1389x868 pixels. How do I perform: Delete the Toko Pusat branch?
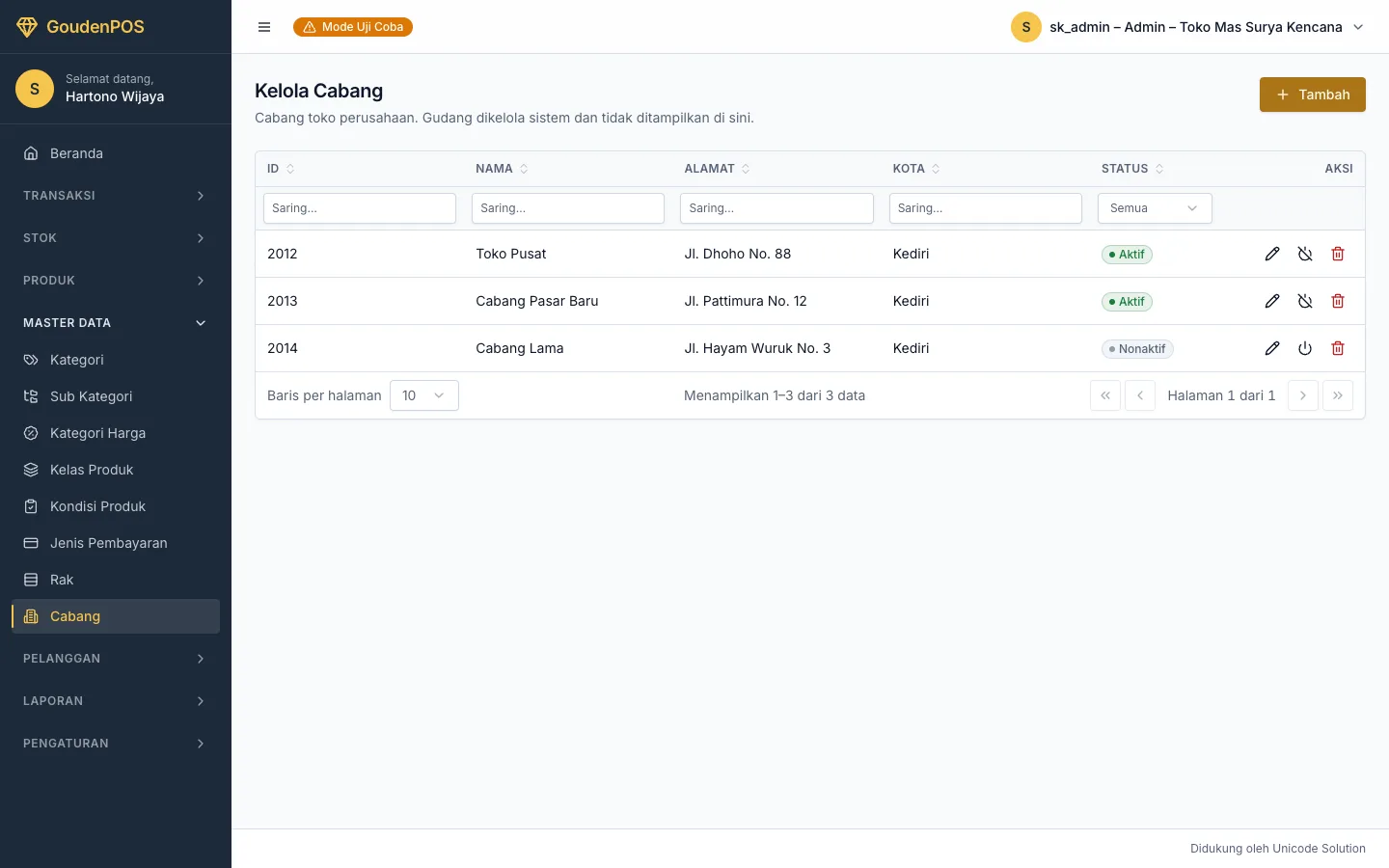[1338, 254]
